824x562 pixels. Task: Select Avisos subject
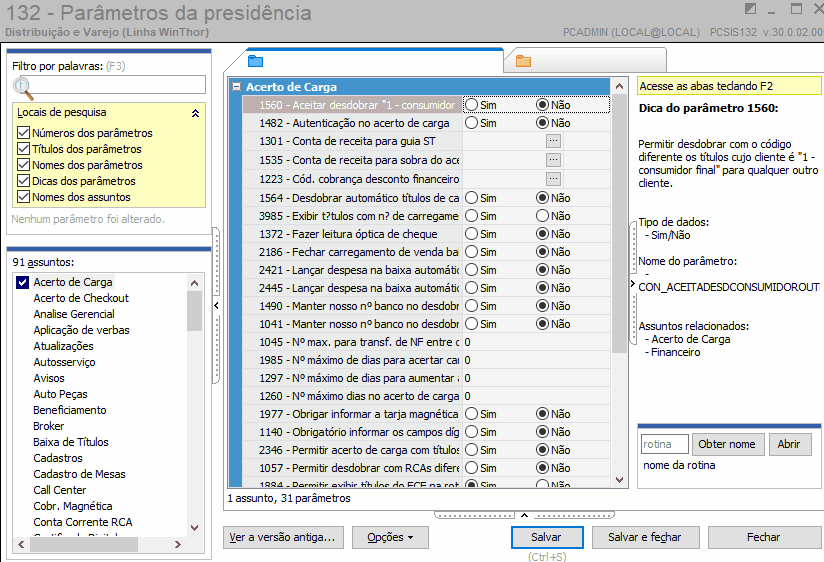(49, 378)
